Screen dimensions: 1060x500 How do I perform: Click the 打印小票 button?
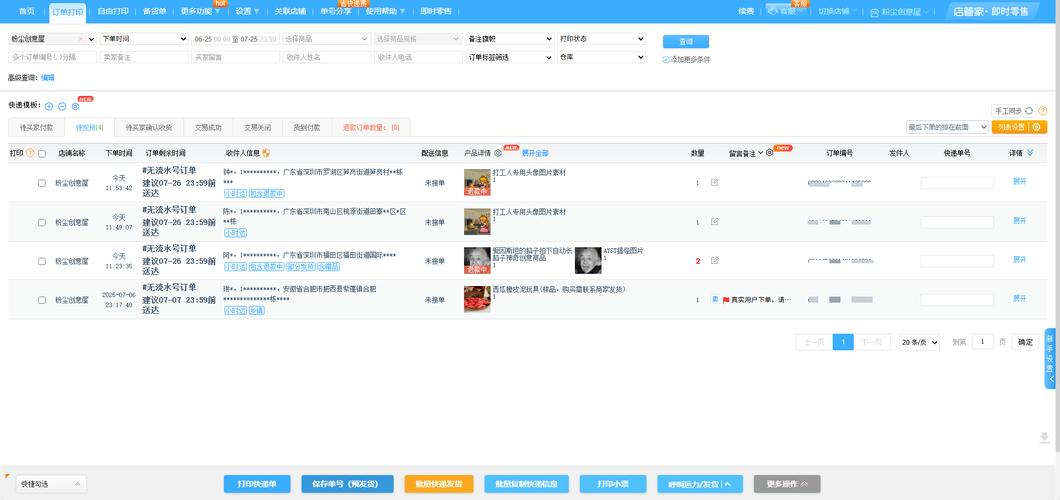pos(613,484)
